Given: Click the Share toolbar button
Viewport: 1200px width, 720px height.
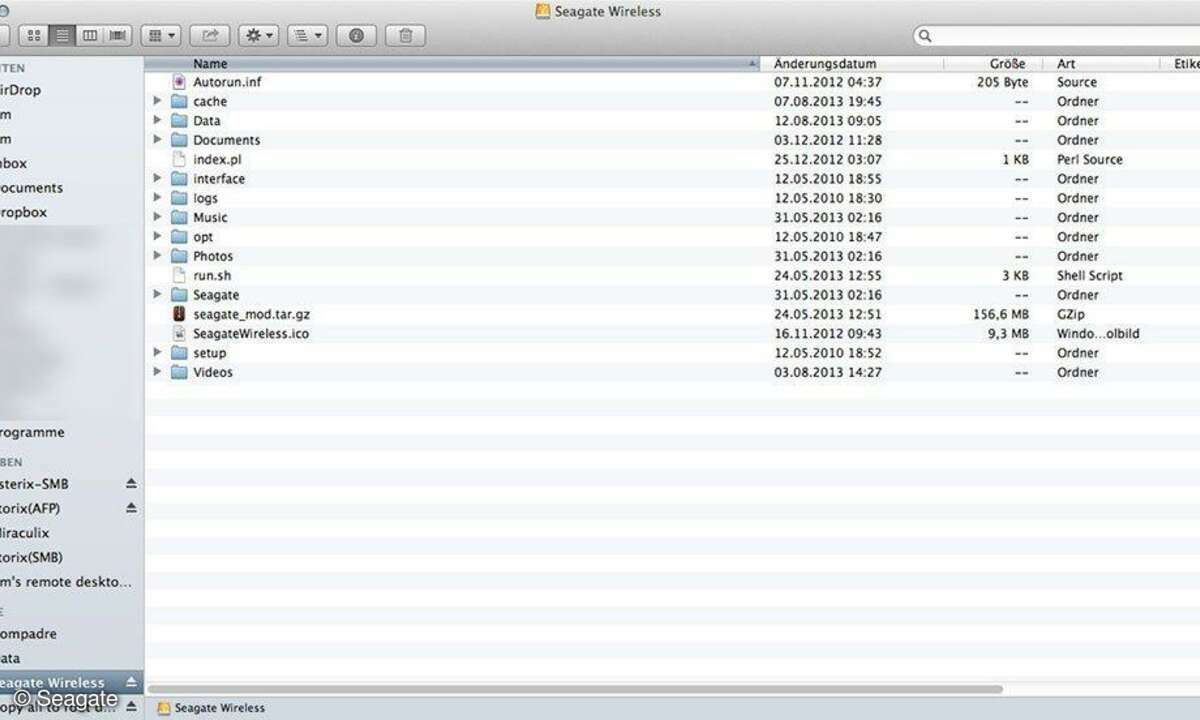Looking at the screenshot, I should (x=210, y=36).
